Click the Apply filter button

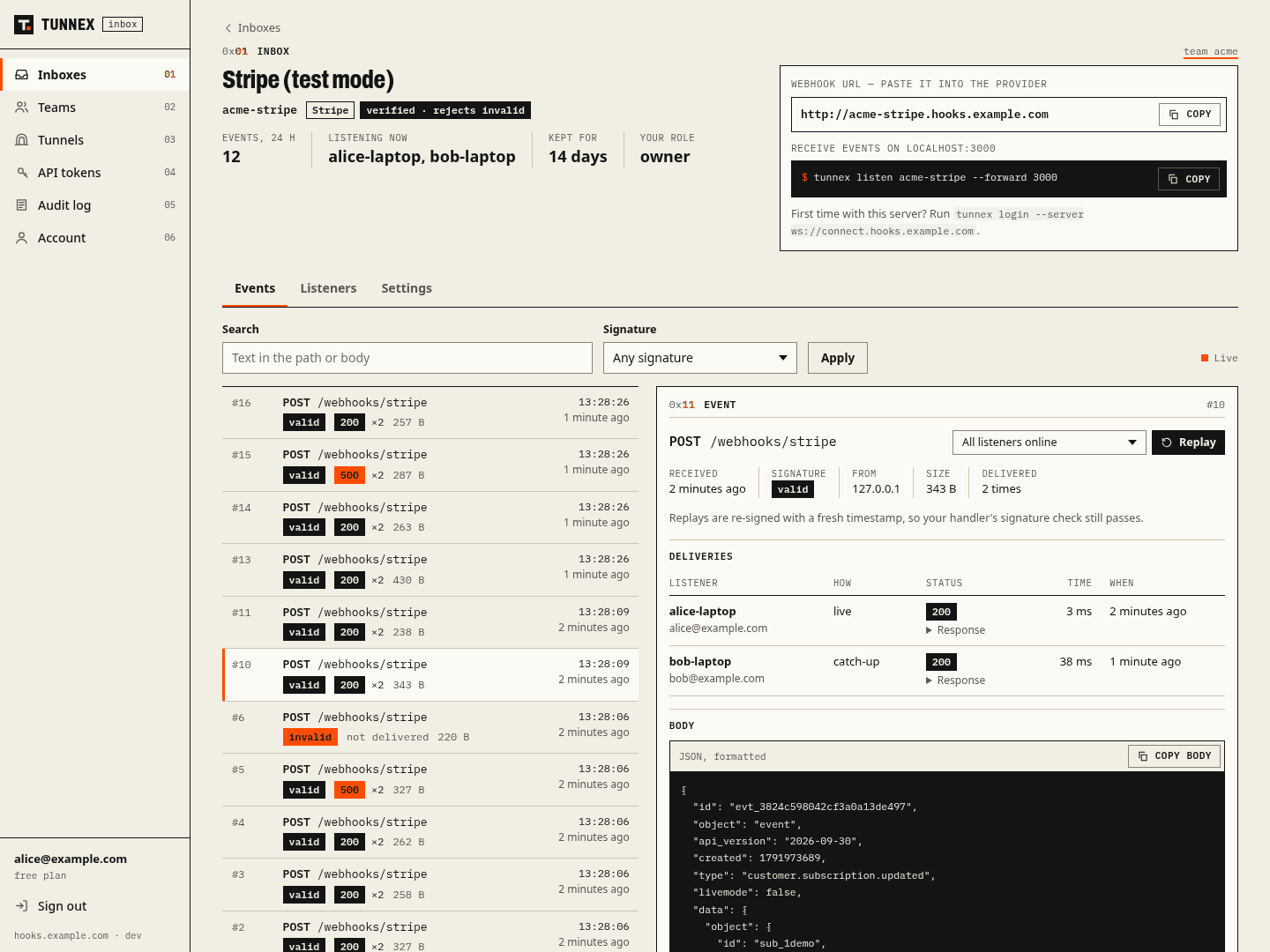[838, 358]
